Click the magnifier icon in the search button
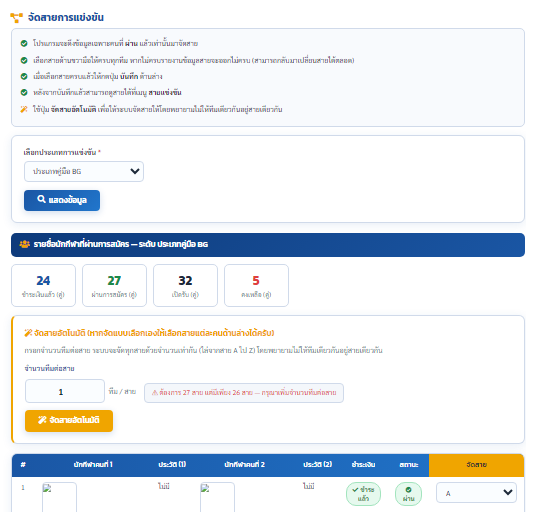This screenshot has width=535, height=512. pyautogui.click(x=41, y=199)
